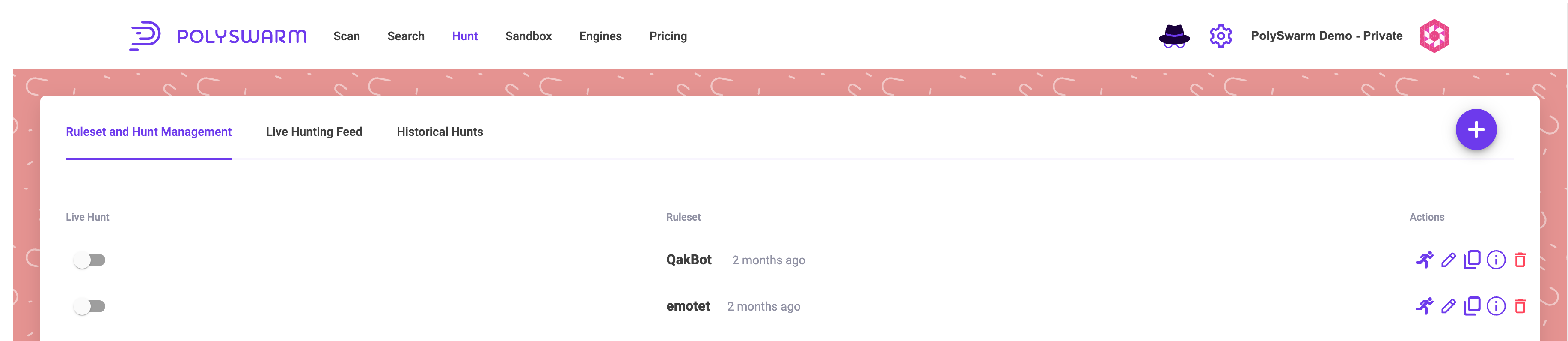
Task: Run hunt icon for QakBot ruleset
Action: (x=1424, y=260)
